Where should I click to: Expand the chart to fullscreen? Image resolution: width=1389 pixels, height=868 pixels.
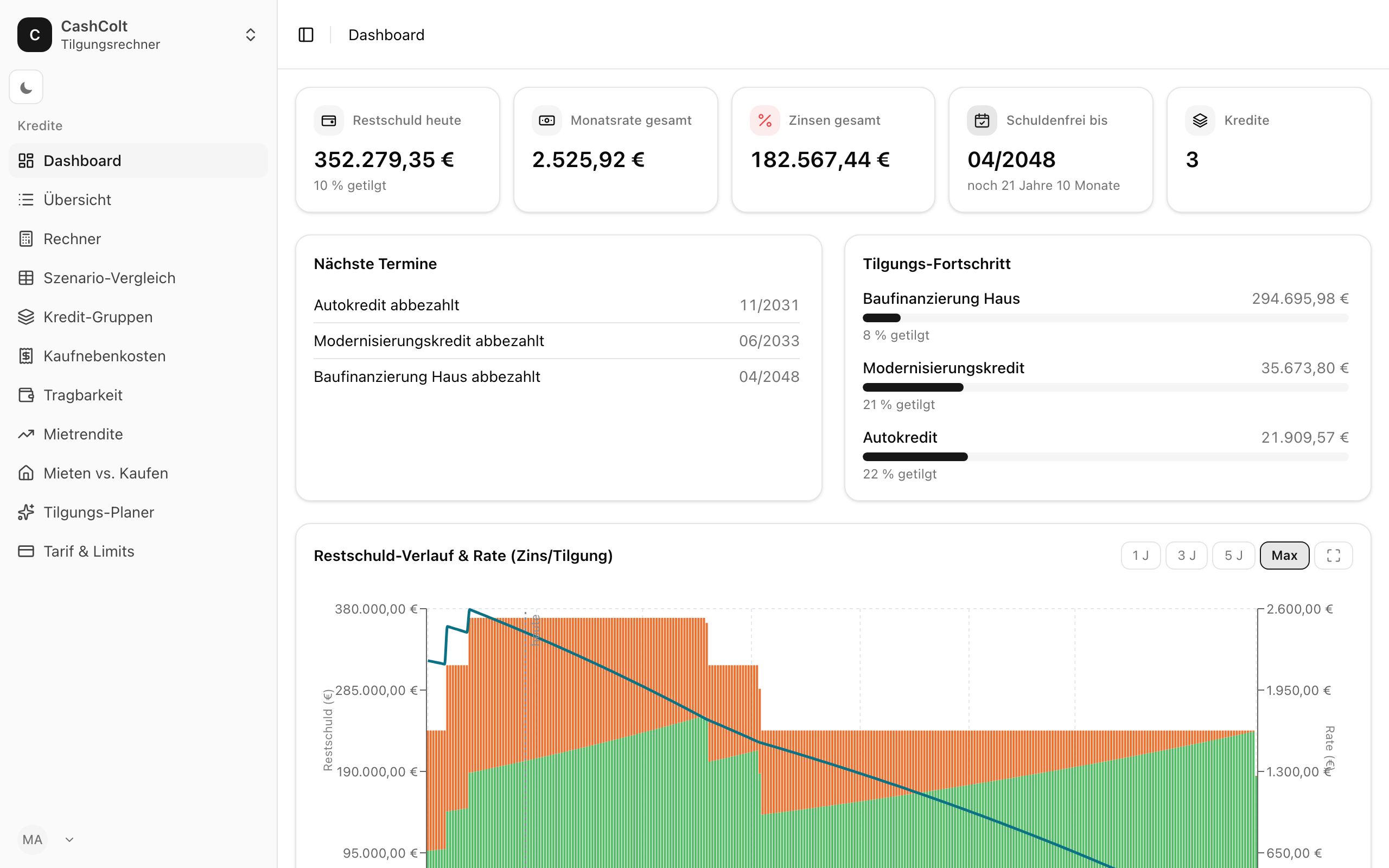point(1333,555)
